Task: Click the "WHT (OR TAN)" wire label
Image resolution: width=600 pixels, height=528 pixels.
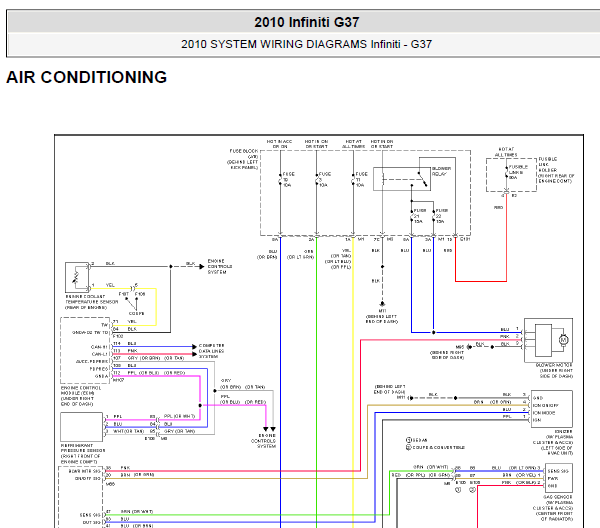Action: (129, 431)
